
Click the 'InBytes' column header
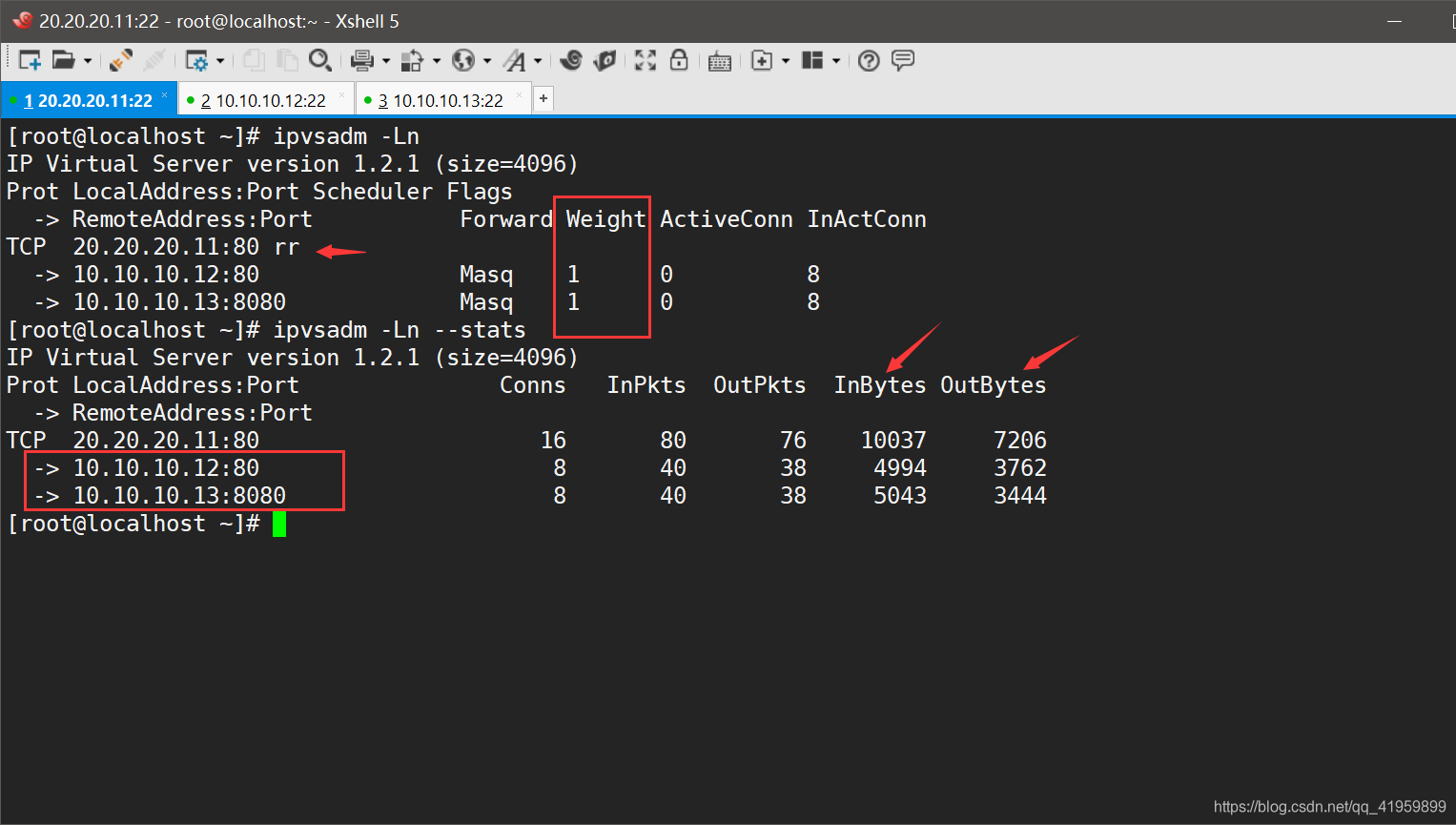pos(880,385)
